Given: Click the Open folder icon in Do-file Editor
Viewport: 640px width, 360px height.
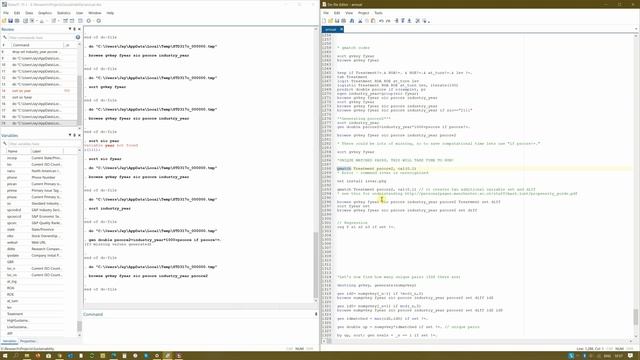Looking at the screenshot, I should point(330,21).
